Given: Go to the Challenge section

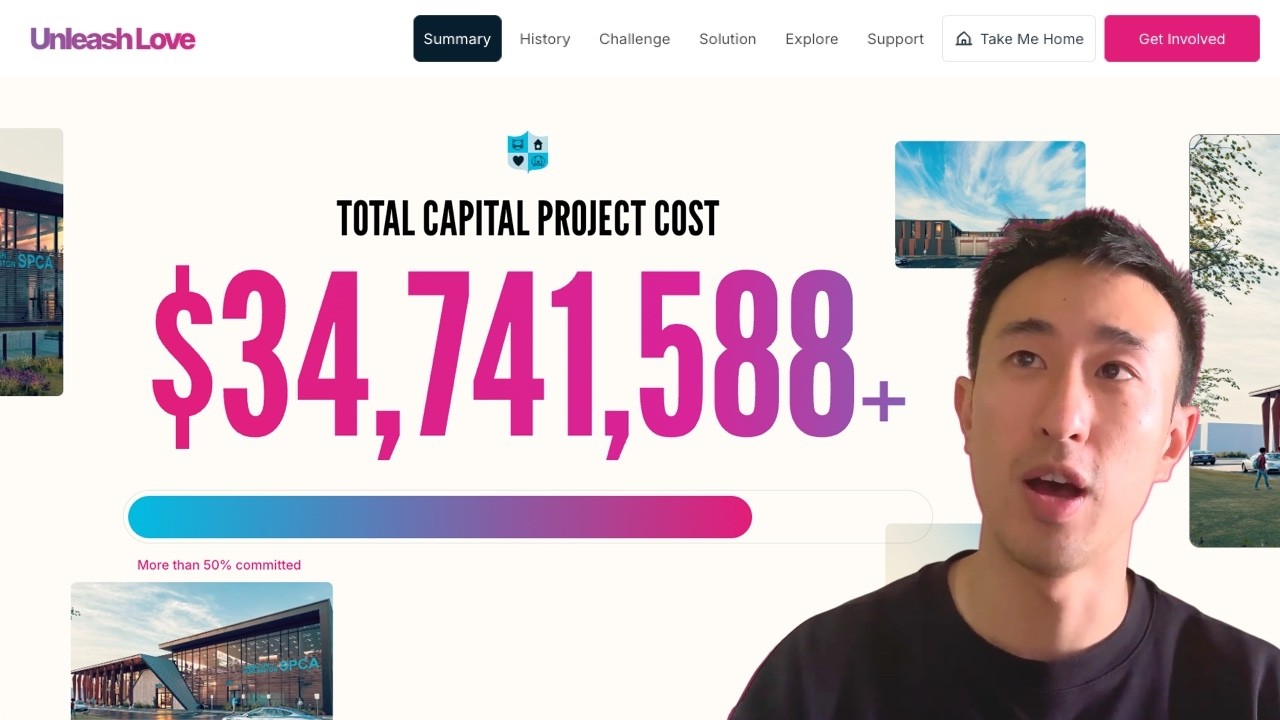Looking at the screenshot, I should coord(635,39).
